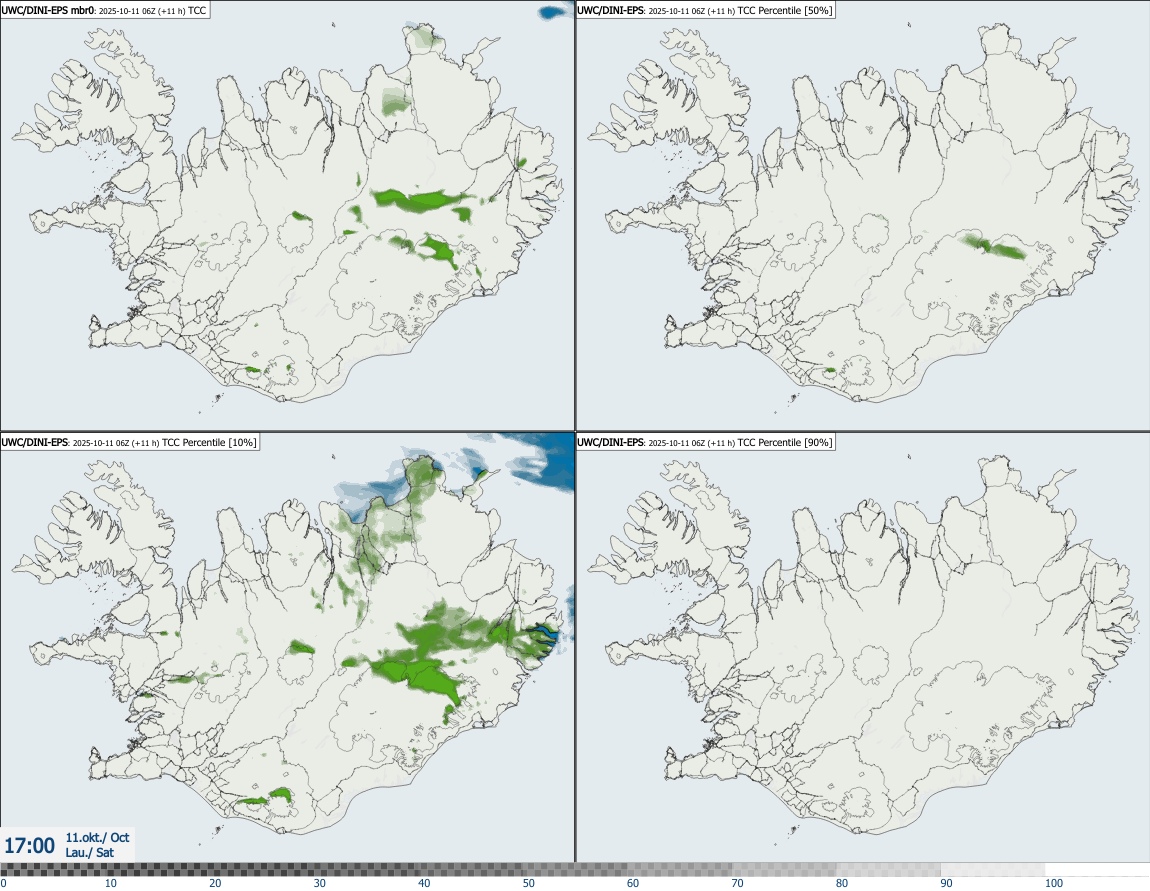Click the 40 tick on cloud scale
Viewport: 1150px width, 891px height.
(424, 883)
